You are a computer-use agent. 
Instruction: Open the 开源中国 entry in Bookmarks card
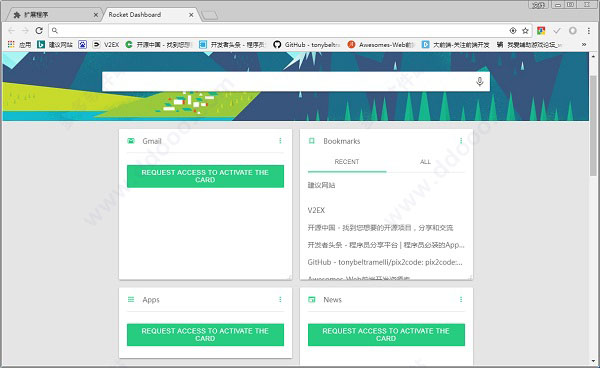(x=380, y=228)
